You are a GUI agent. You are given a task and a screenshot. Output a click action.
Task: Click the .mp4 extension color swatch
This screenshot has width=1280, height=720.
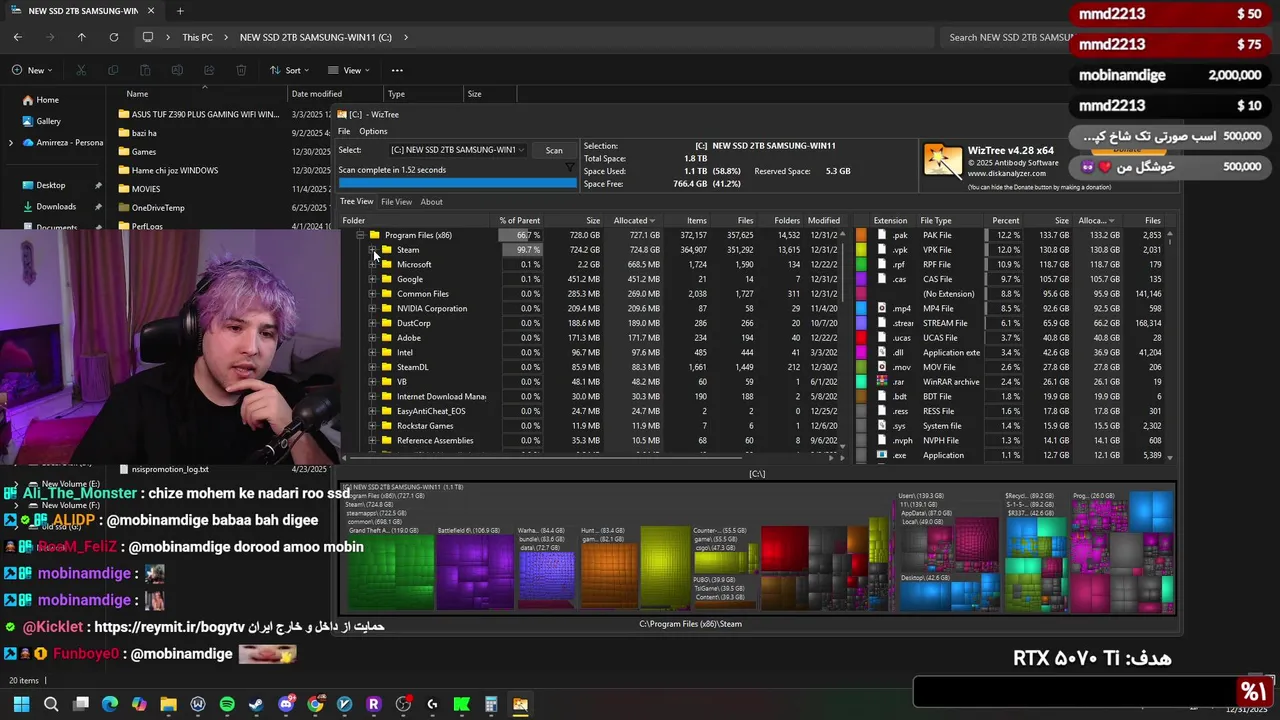[x=861, y=309]
